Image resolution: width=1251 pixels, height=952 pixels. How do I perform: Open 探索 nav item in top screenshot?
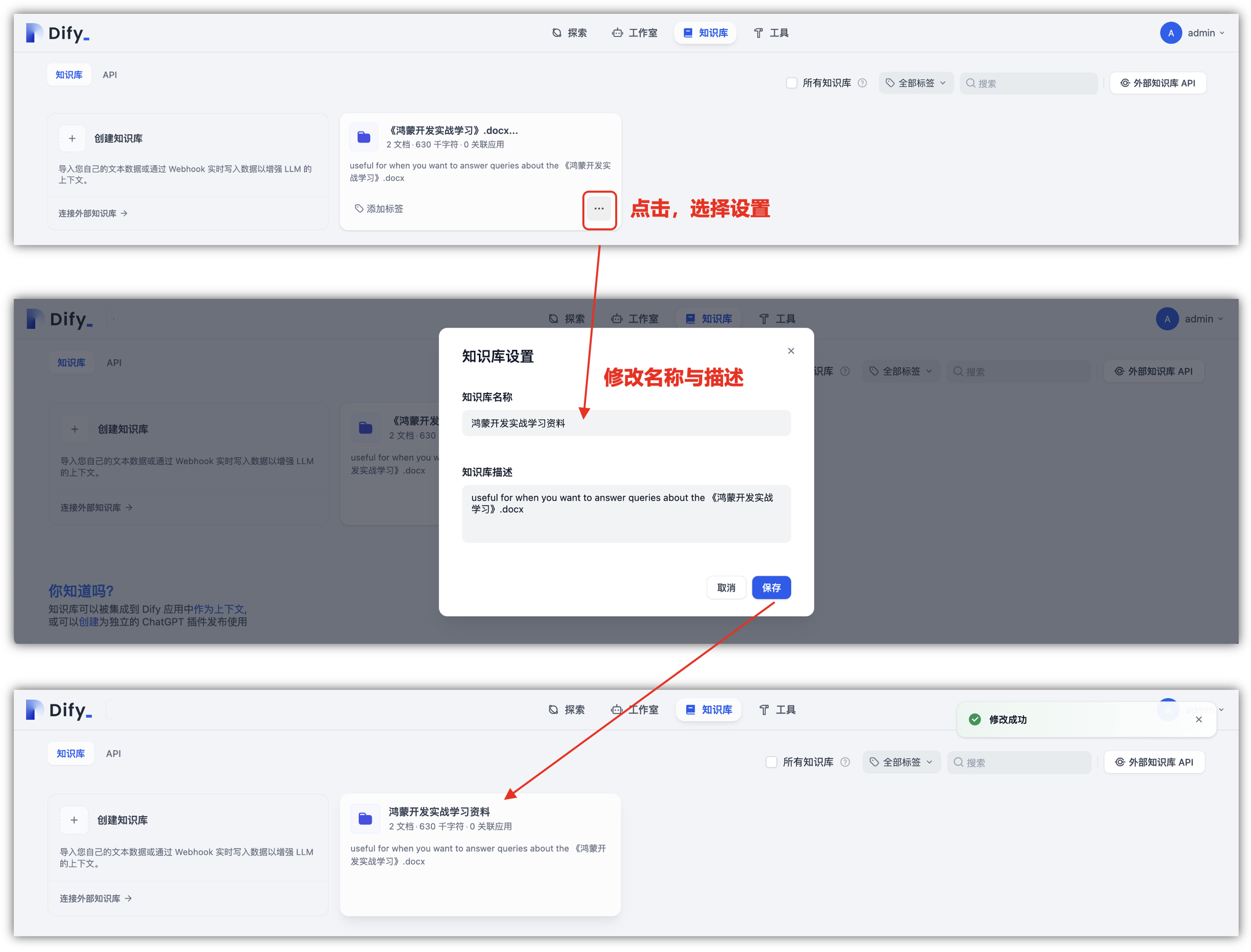tap(569, 33)
